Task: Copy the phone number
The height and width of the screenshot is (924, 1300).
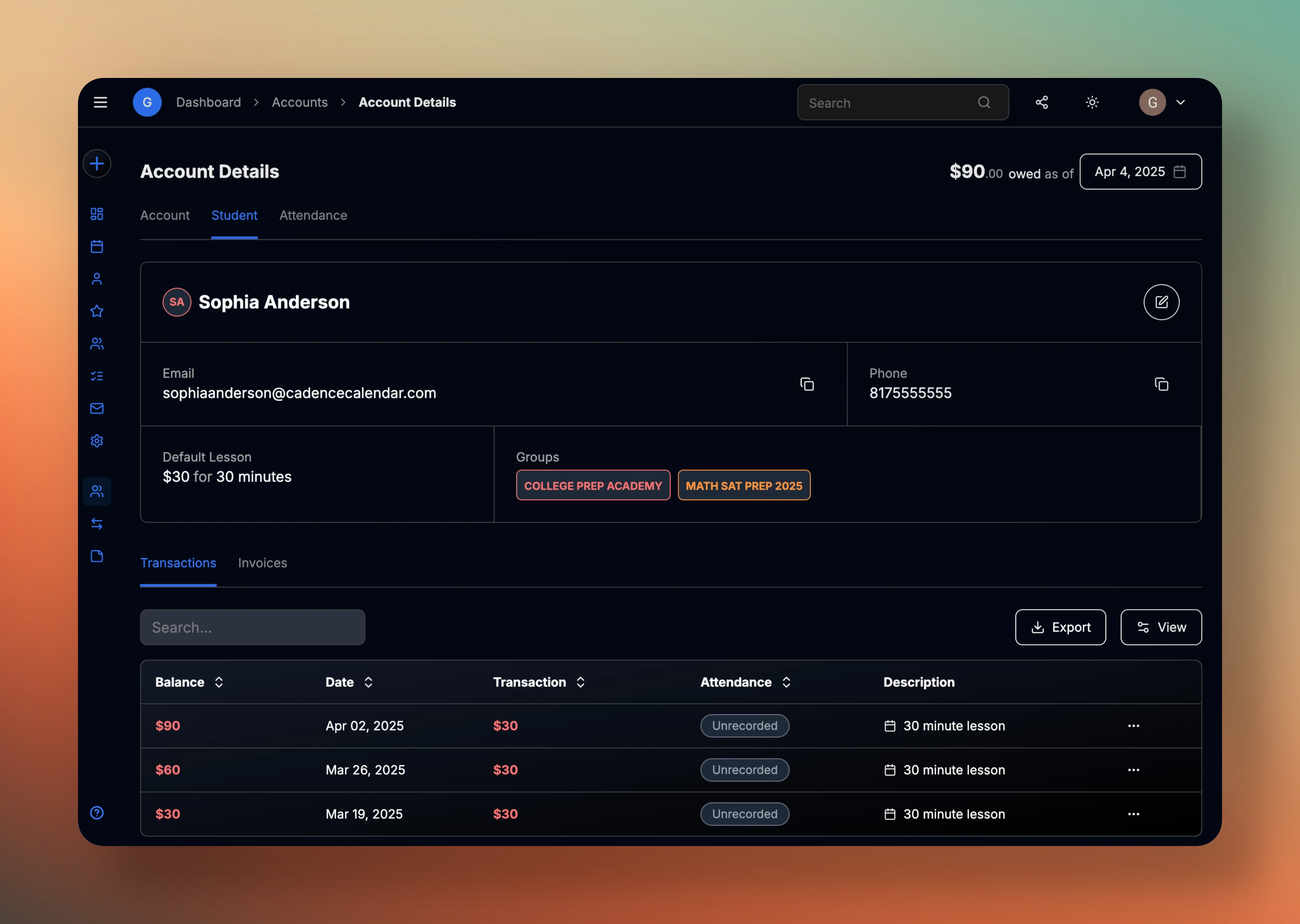Action: tap(1161, 384)
